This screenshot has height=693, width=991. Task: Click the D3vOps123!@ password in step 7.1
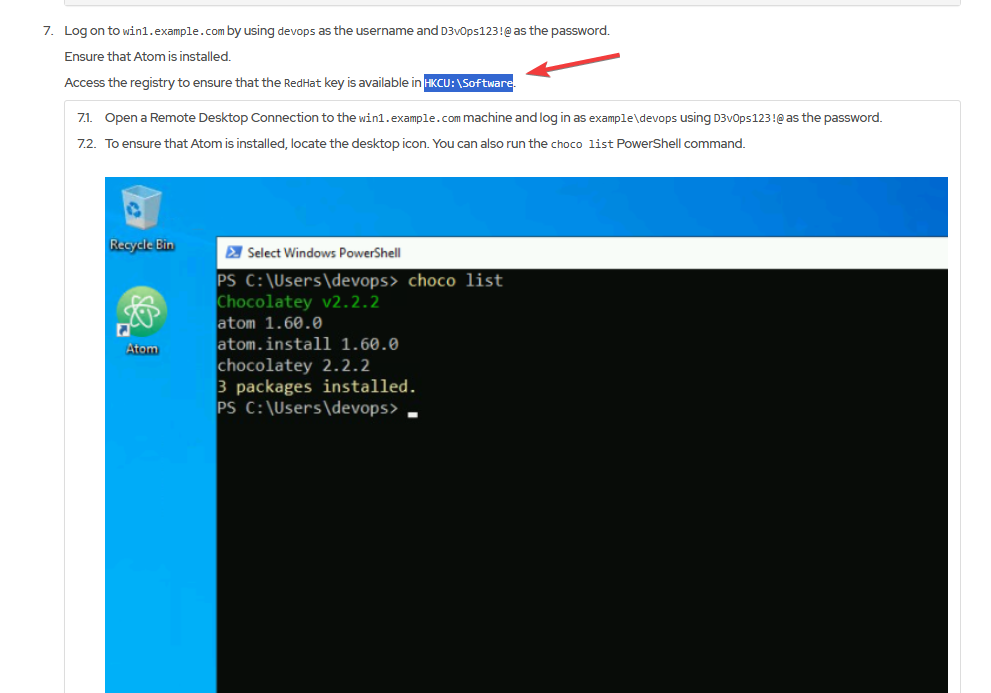749,118
